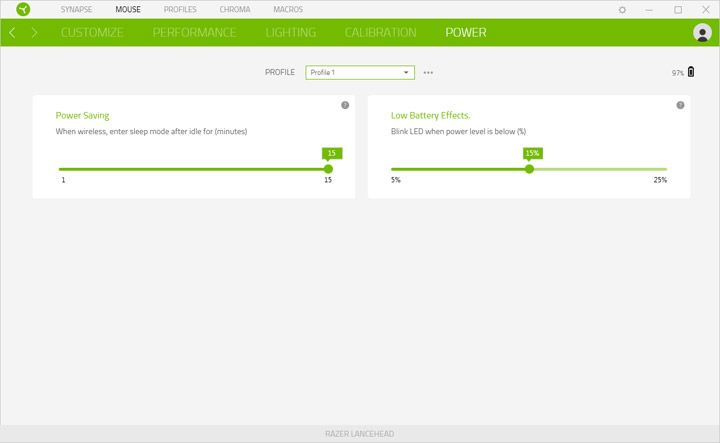Click the sleep mode idle slider handle
This screenshot has width=720, height=443.
pos(328,169)
